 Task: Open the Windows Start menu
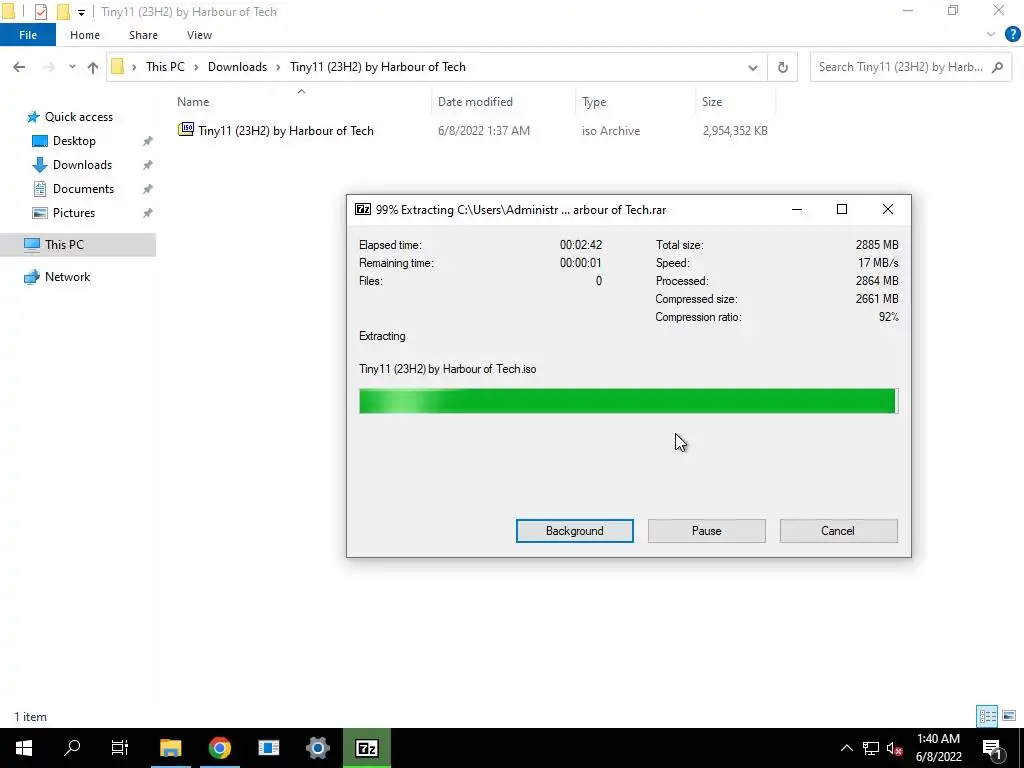(24, 748)
